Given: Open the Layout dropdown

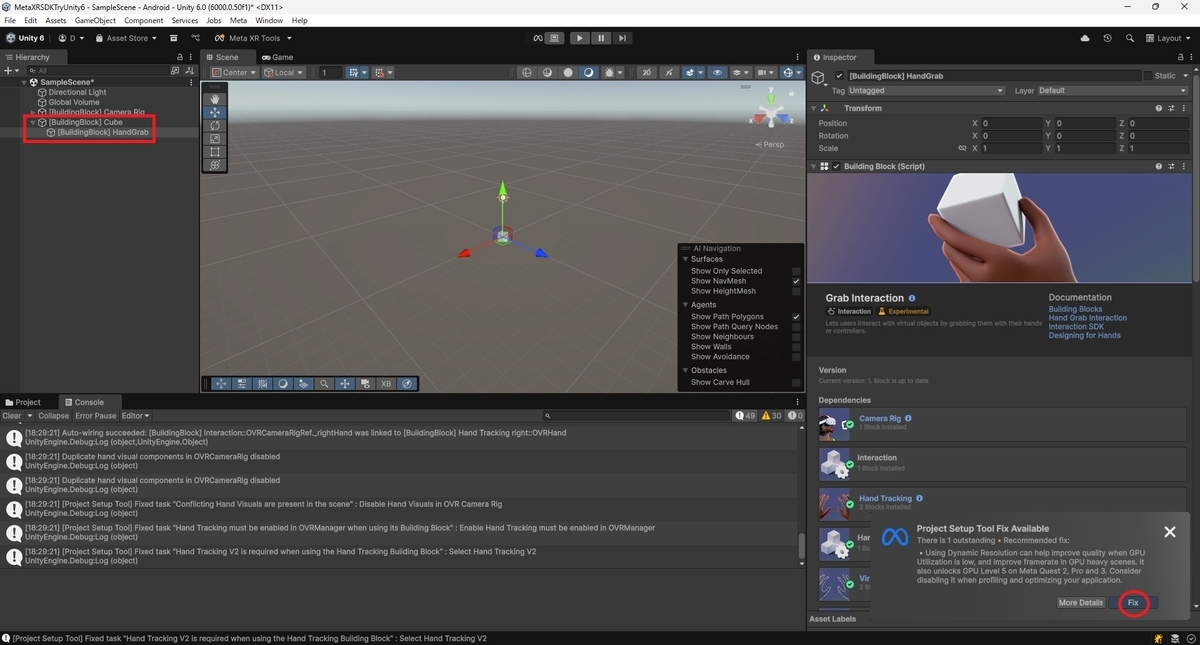Looking at the screenshot, I should pos(1169,38).
